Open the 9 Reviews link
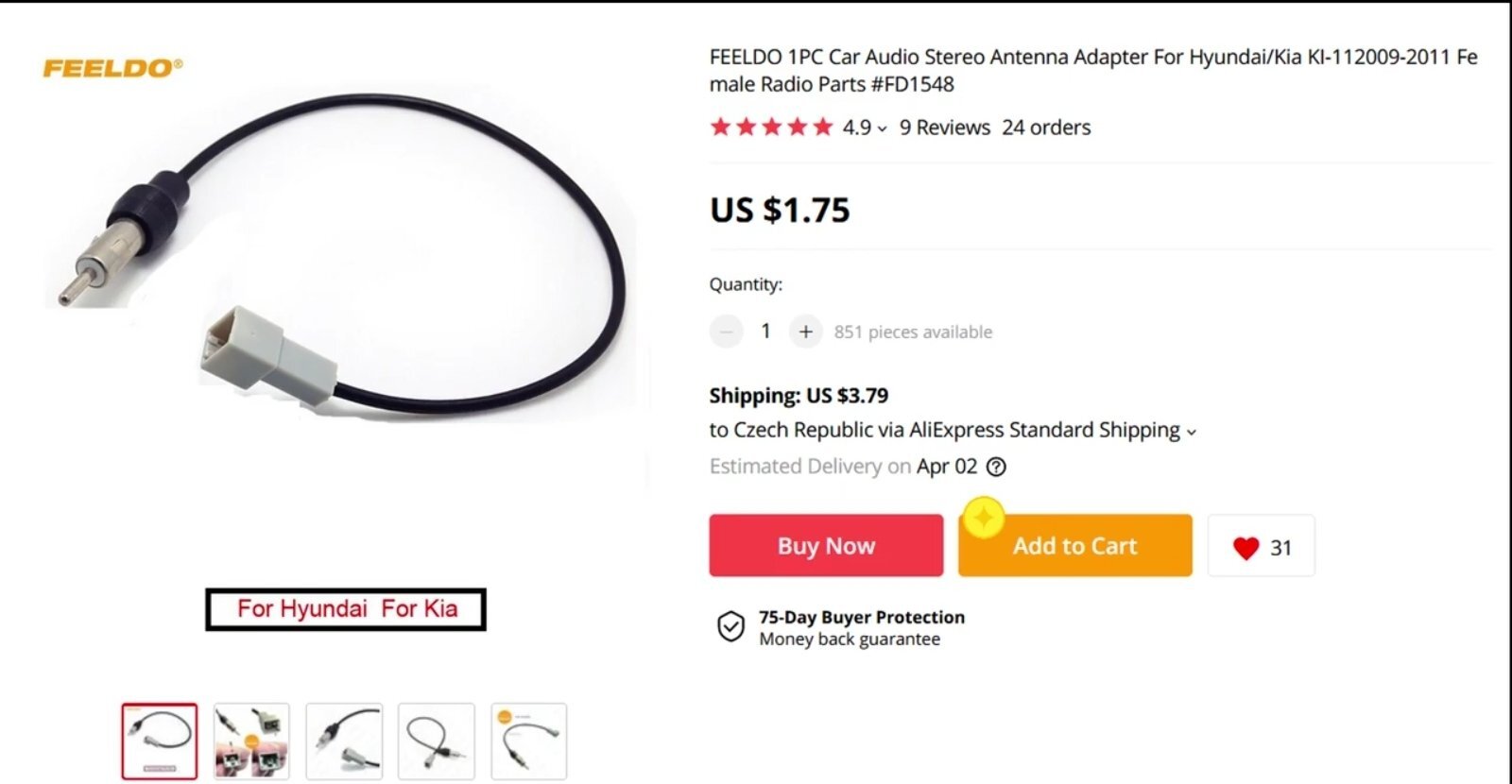This screenshot has height=784, width=1512. click(945, 128)
